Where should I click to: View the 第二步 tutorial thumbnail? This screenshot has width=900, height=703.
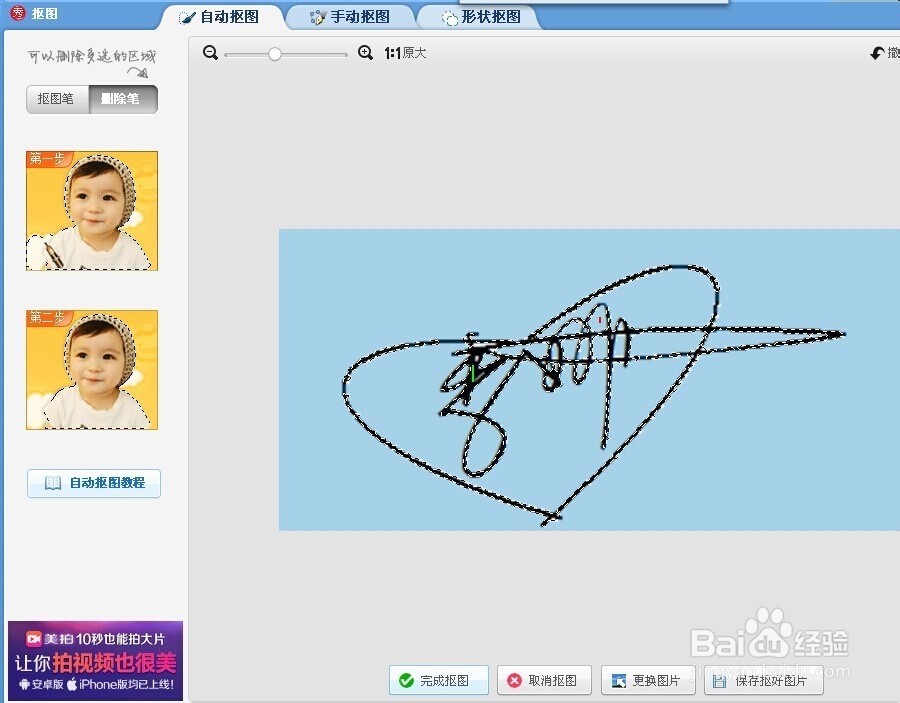point(92,370)
